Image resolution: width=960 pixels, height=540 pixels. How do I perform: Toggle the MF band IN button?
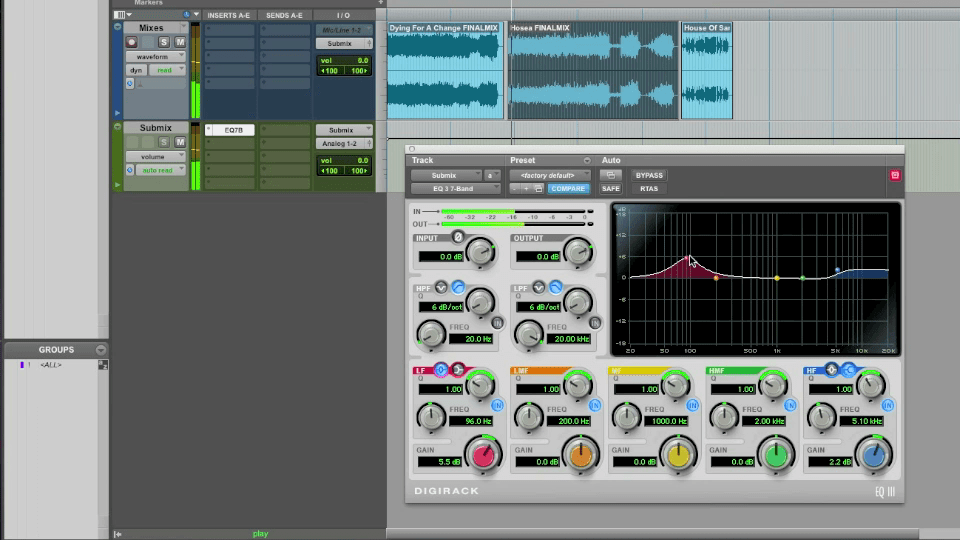point(692,405)
